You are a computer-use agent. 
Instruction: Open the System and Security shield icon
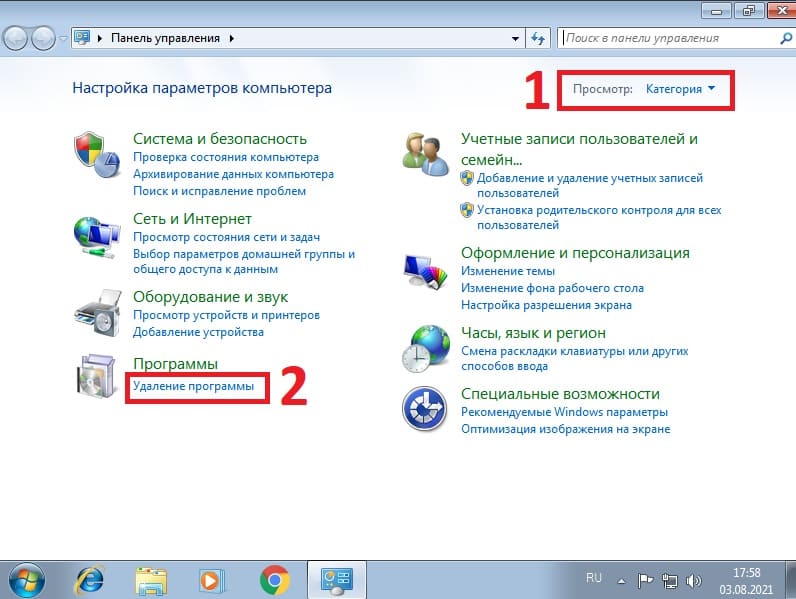(x=97, y=155)
